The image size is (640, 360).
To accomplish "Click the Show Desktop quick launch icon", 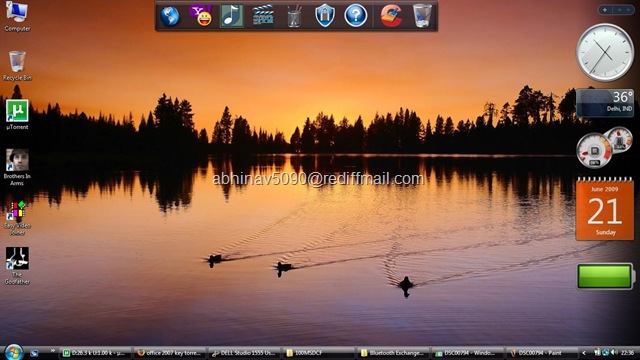I will (x=34, y=353).
